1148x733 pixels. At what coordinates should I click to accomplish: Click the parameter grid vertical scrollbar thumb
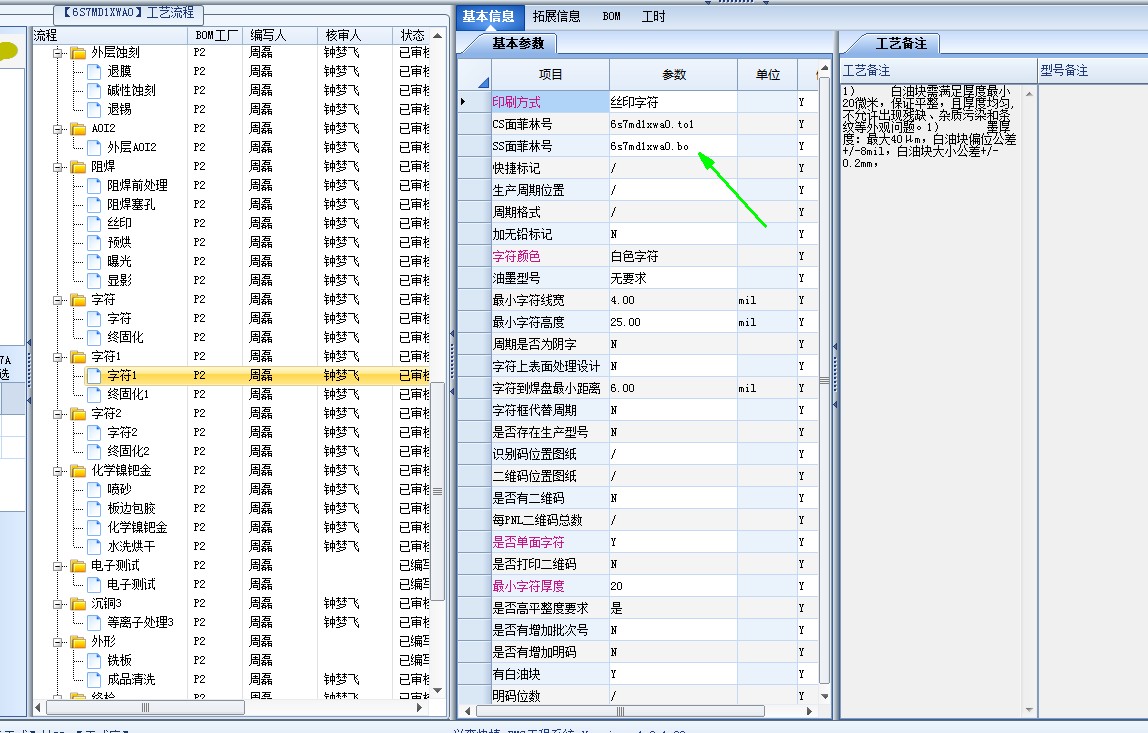click(824, 381)
